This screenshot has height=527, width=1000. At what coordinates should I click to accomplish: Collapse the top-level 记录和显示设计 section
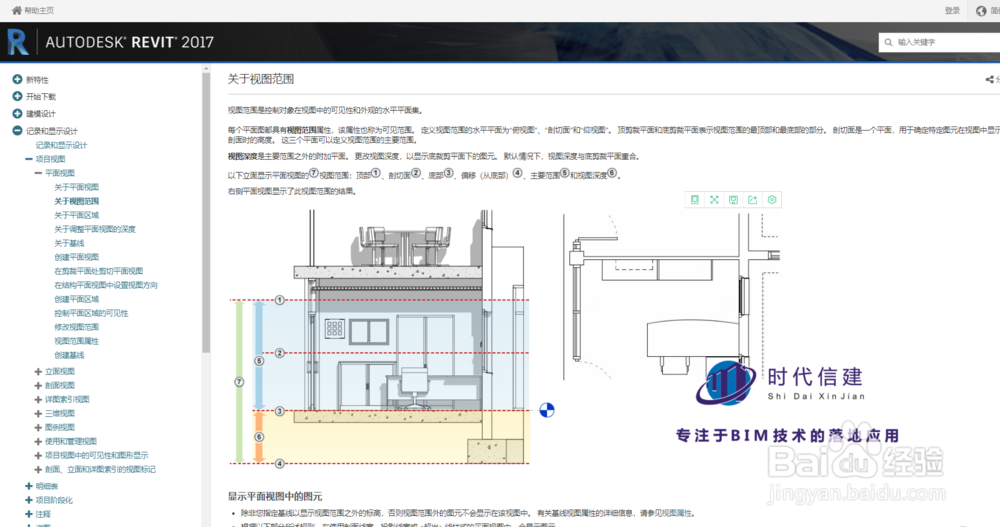pos(17,131)
